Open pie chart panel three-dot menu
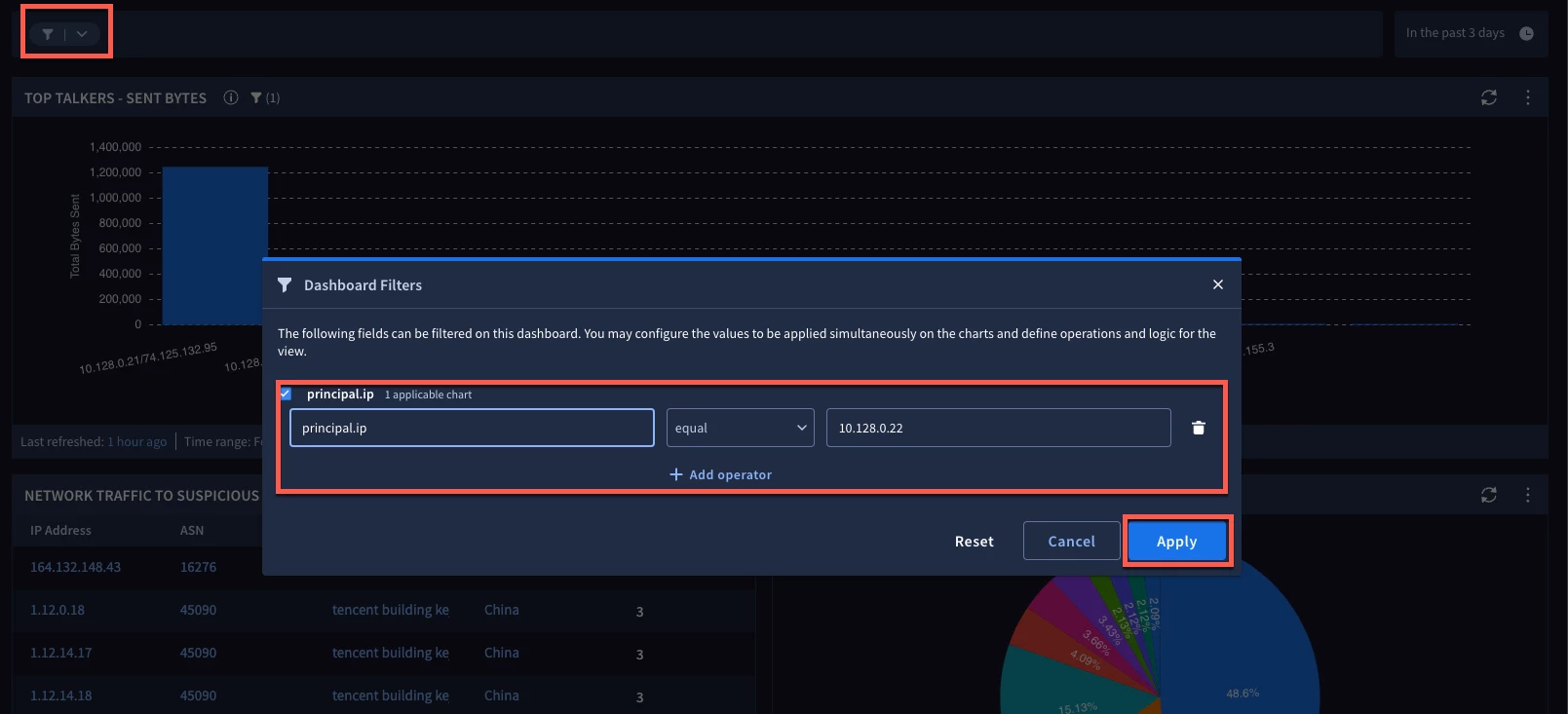The image size is (1568, 714). tap(1528, 495)
